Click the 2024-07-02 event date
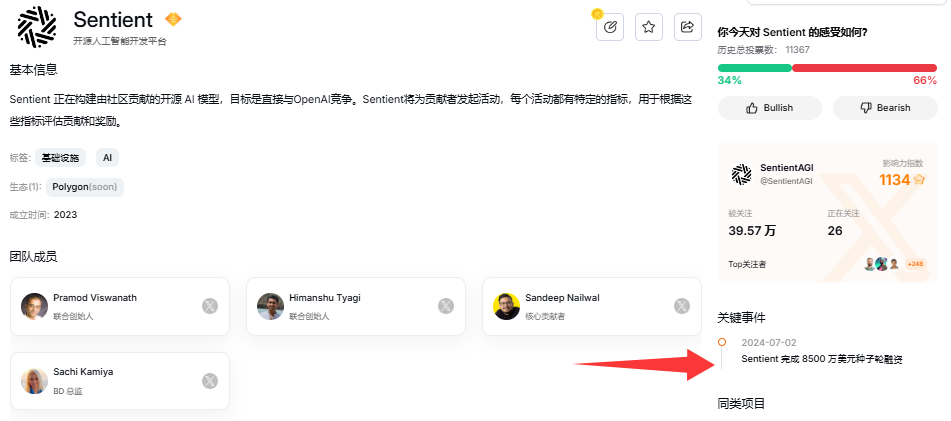Screen dimensions: 951x421 point(768,343)
